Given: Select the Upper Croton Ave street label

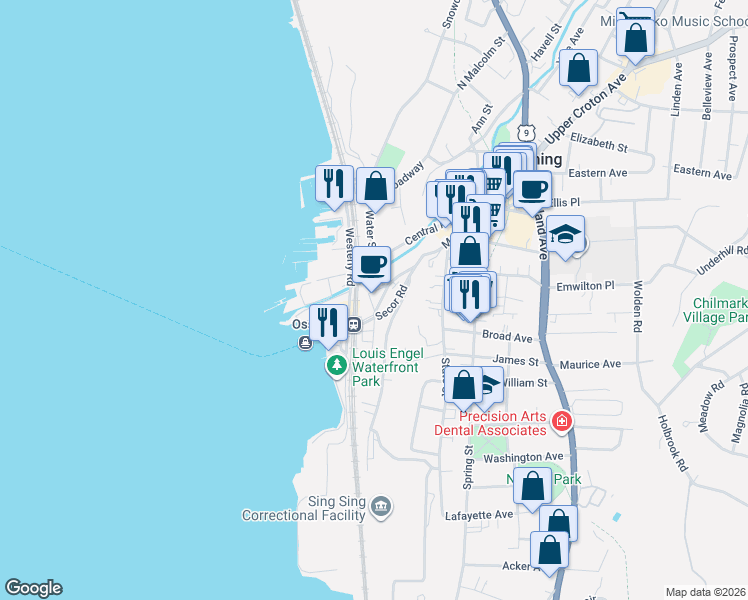Looking at the screenshot, I should coord(585,109).
